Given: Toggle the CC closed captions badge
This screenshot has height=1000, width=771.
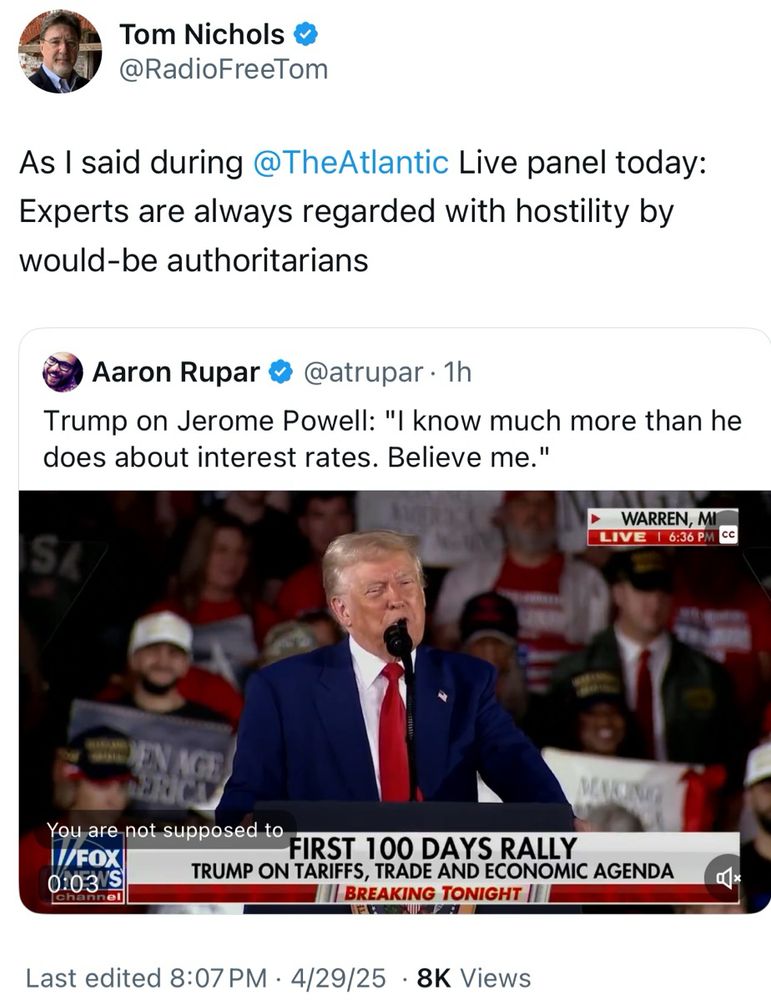Looking at the screenshot, I should click(728, 536).
